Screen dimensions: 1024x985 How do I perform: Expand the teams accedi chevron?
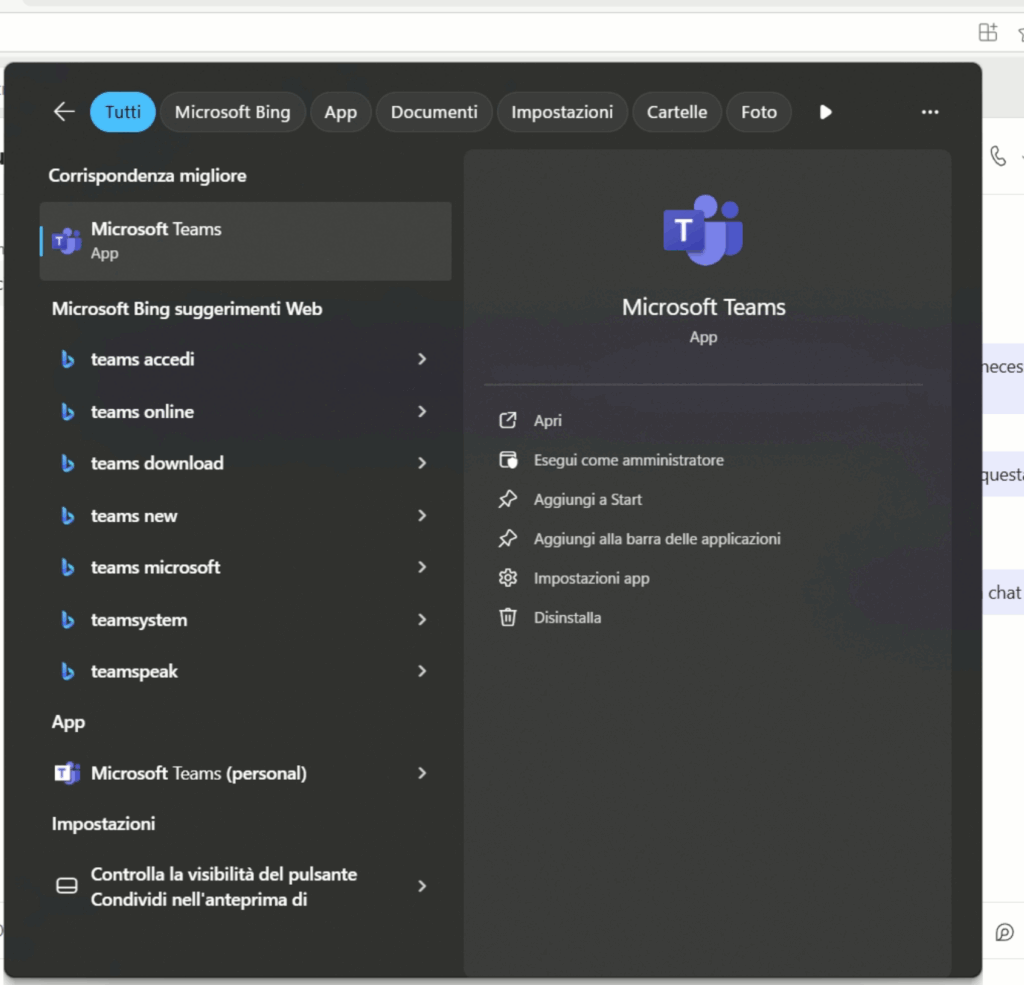(x=422, y=359)
